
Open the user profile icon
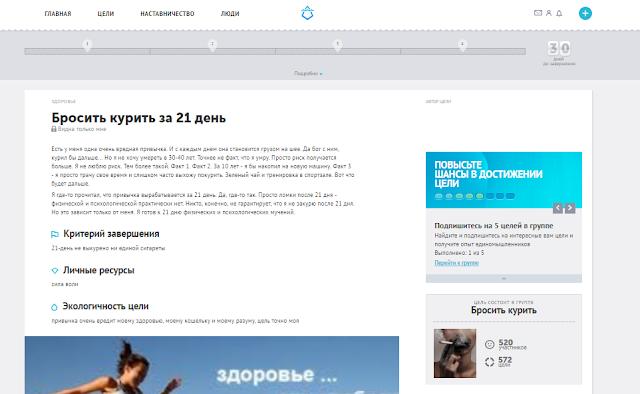(549, 13)
